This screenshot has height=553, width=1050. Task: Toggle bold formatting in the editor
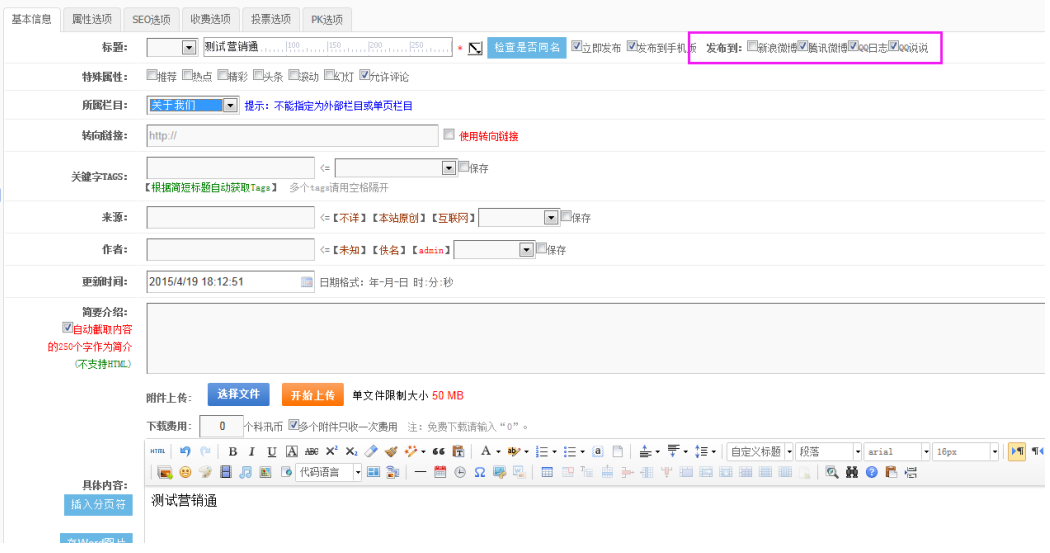click(x=233, y=451)
